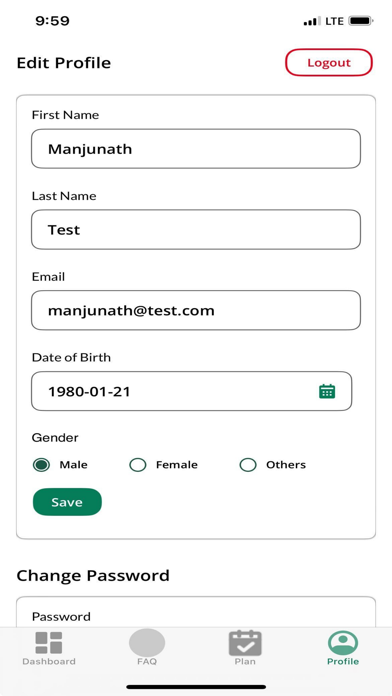Screen dimensions: 392x696
Task: Tap the cellular signal bars icon
Action: click(312, 21)
